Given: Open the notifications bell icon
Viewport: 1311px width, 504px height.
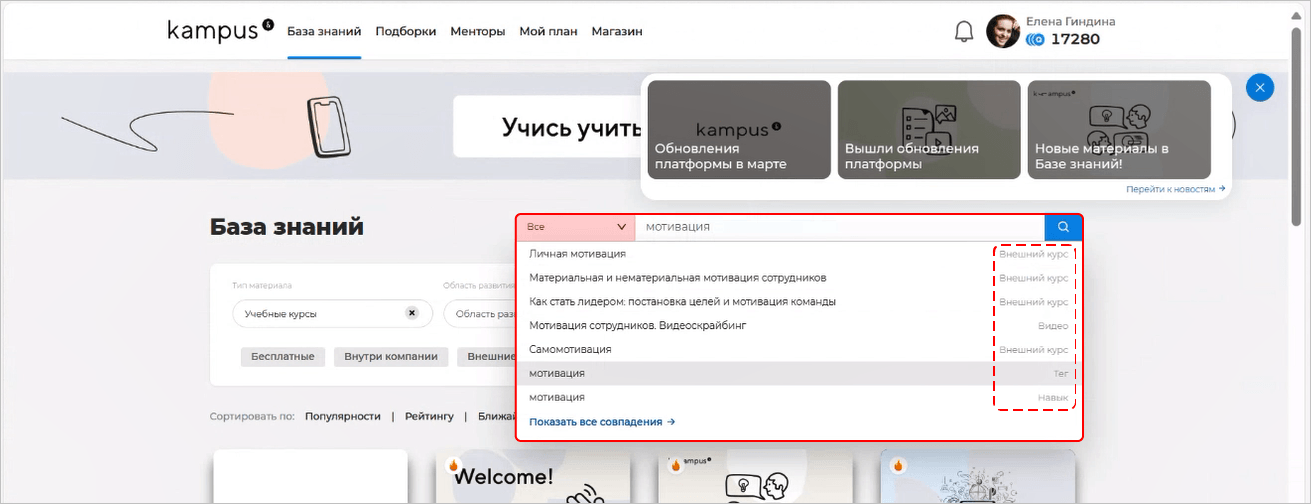Looking at the screenshot, I should tap(964, 31).
